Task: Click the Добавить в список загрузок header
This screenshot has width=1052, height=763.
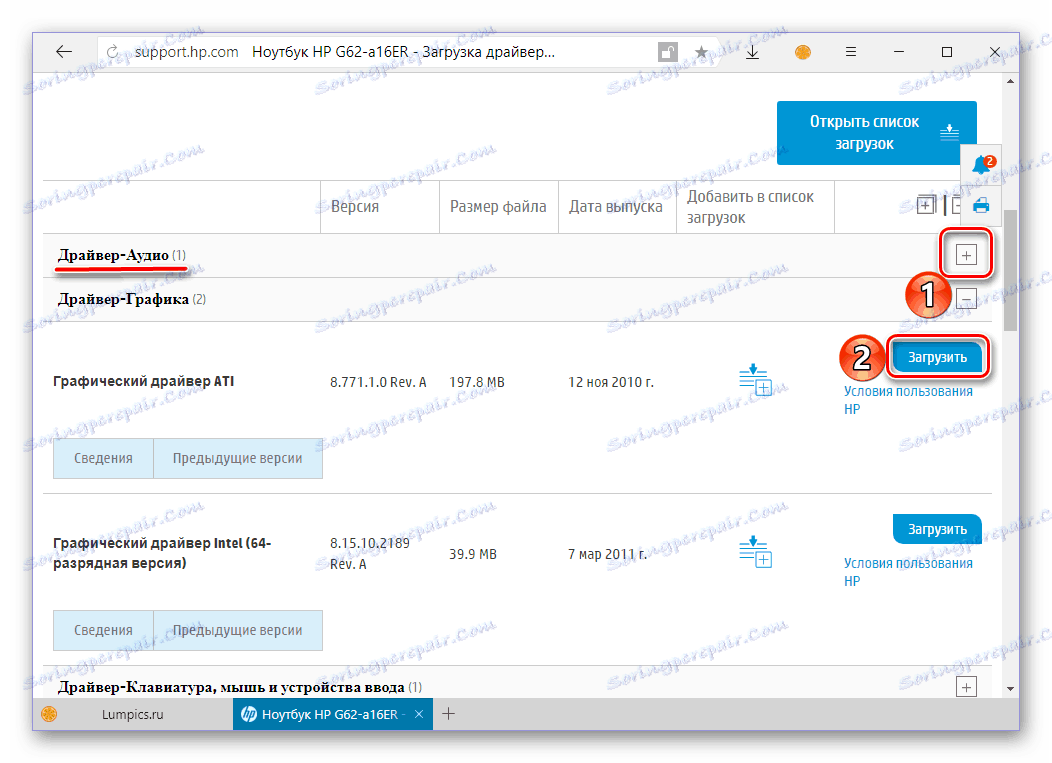Action: 750,207
